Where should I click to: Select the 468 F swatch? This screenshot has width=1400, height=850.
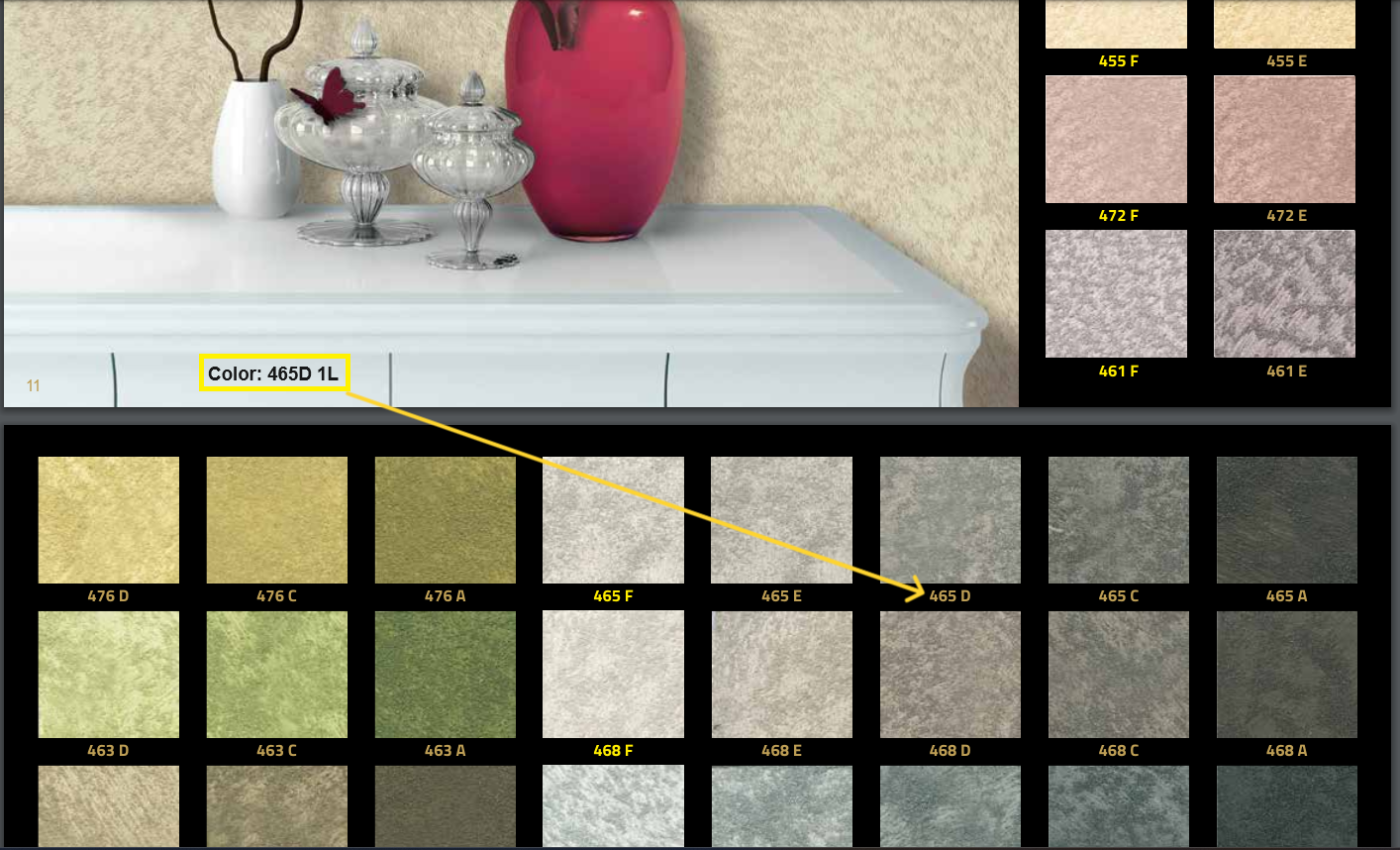(613, 675)
